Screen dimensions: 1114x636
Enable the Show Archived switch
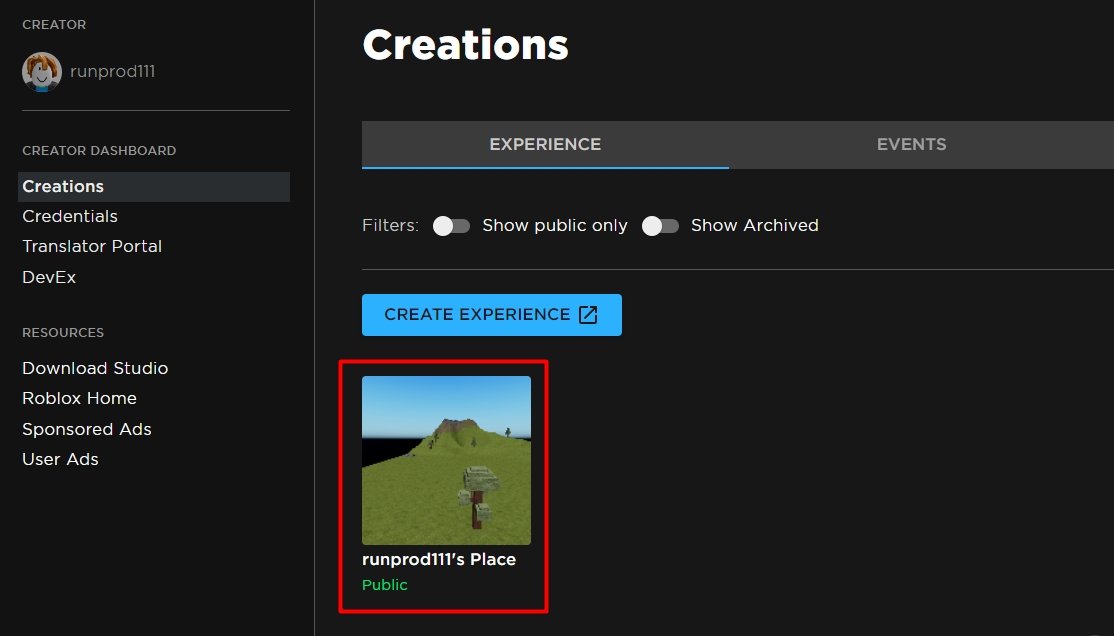660,226
